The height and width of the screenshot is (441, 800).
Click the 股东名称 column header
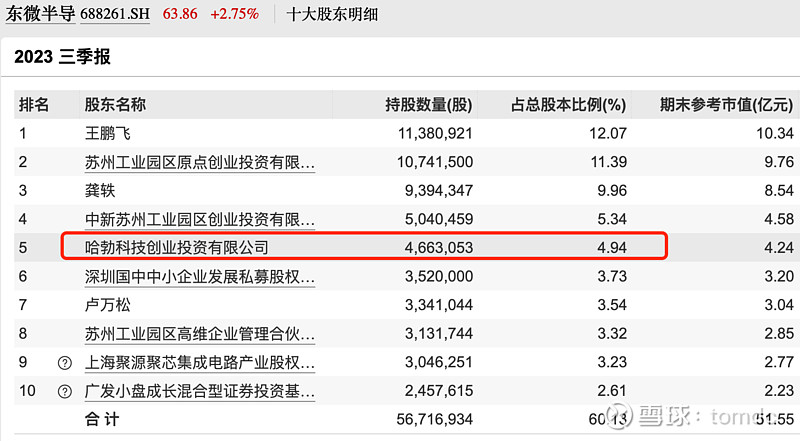pos(115,105)
